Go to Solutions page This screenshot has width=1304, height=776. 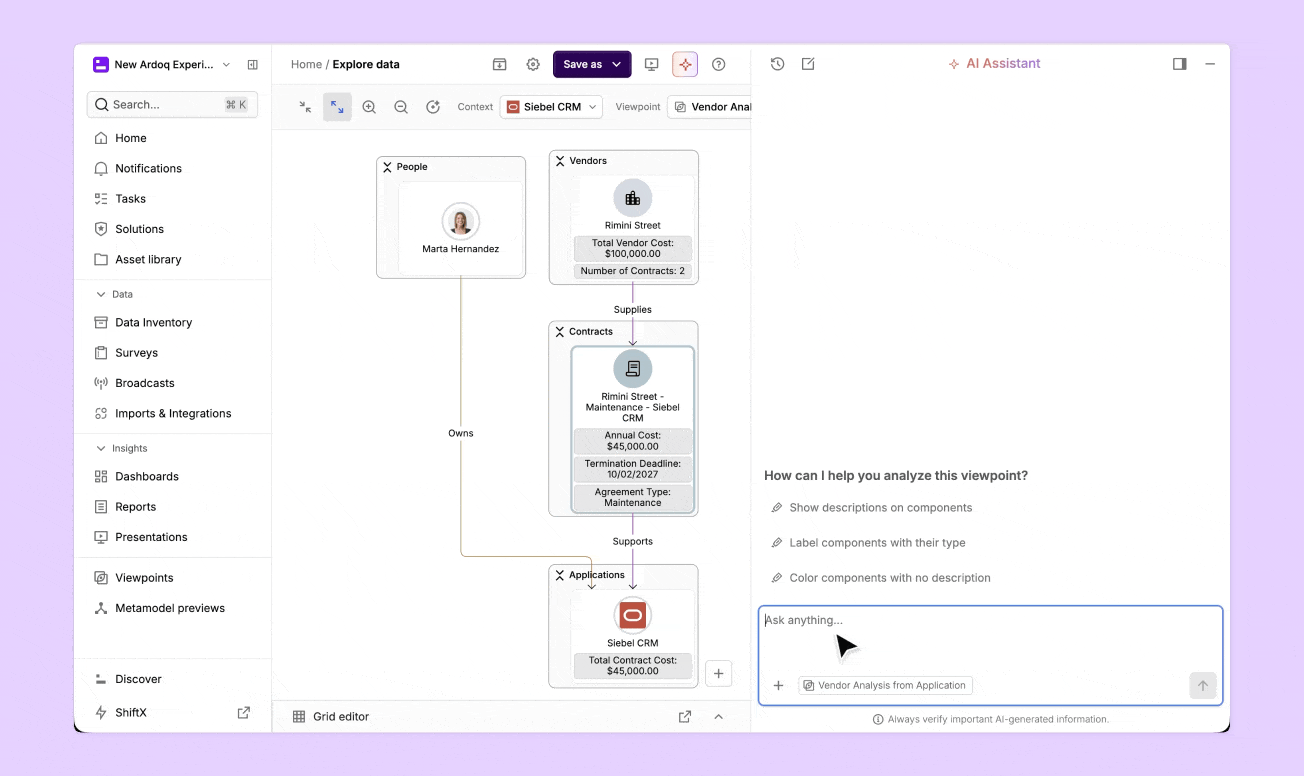[139, 229]
